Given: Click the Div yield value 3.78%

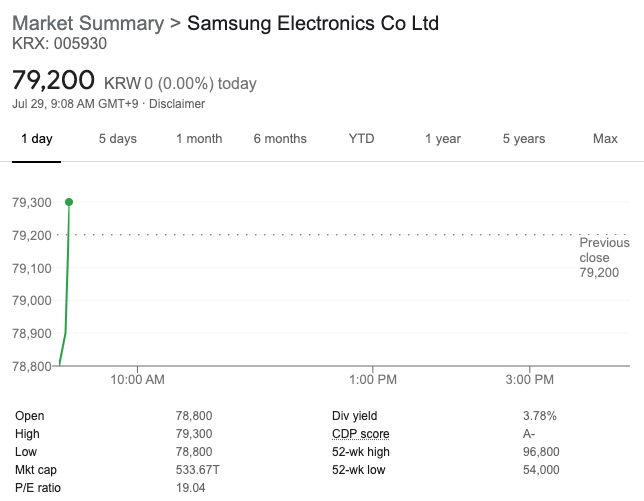Looking at the screenshot, I should (539, 416).
